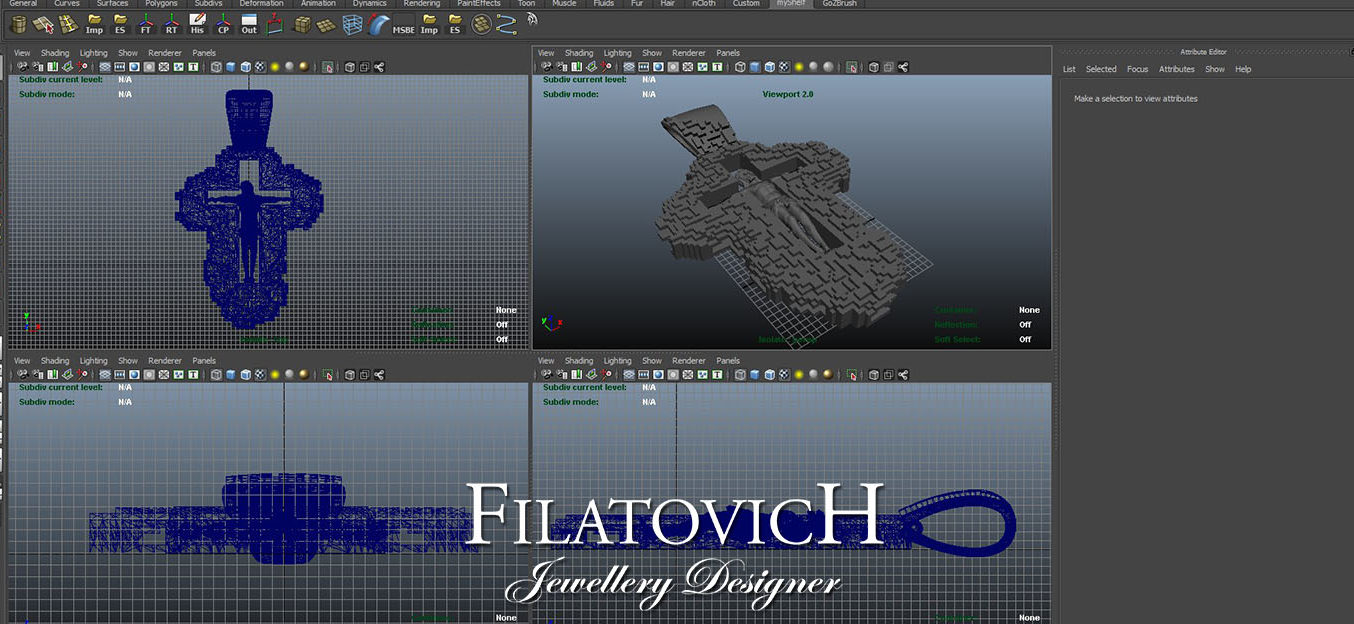The height and width of the screenshot is (624, 1354).
Task: Switch to the Custom shelf tab
Action: click(746, 4)
